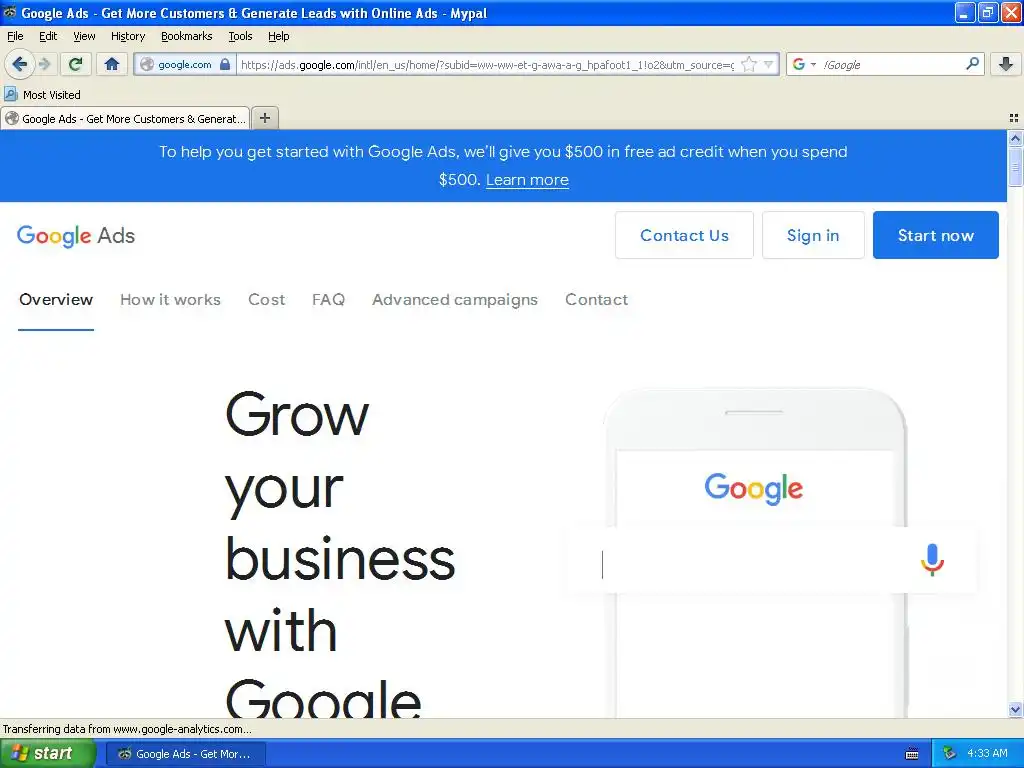This screenshot has height=768, width=1024.
Task: Click the search magnifier icon
Action: (x=972, y=63)
